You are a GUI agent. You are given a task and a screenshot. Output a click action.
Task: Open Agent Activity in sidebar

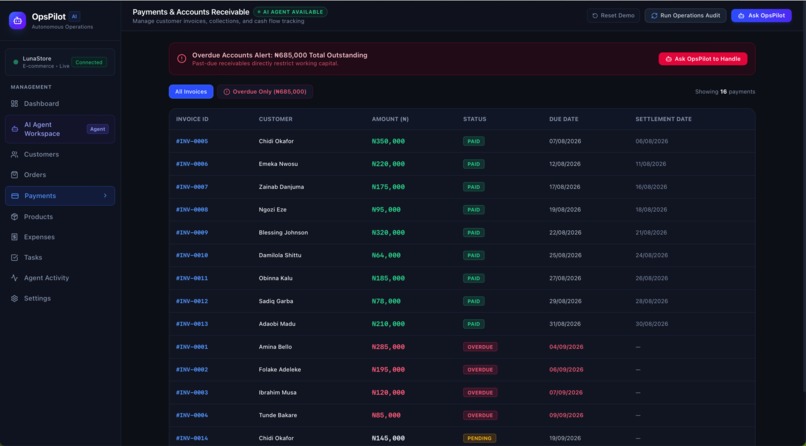pos(60,278)
